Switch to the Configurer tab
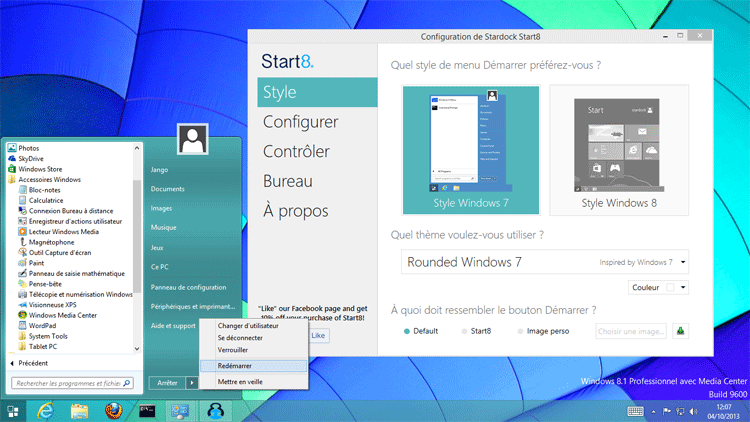Screen dimensions: 750x422 299,122
